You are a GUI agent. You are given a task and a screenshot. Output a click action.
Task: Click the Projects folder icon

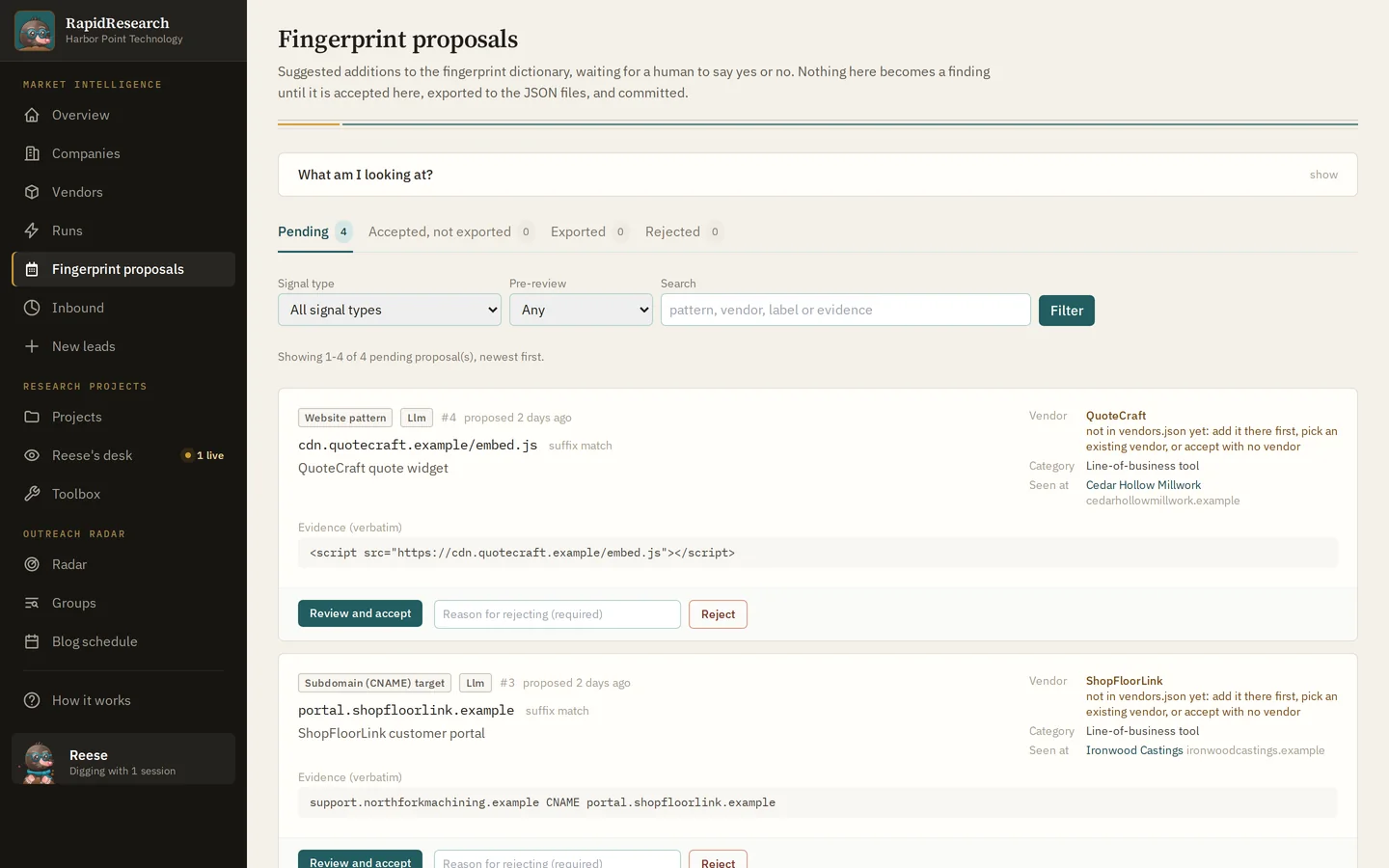pos(32,417)
